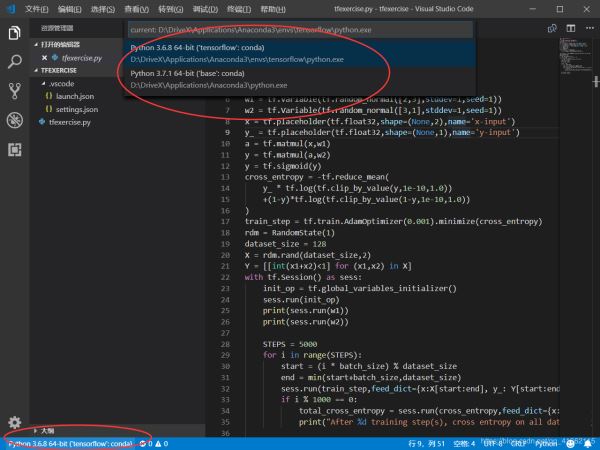Open the Explorer view in activity bar
Image resolution: width=600 pixels, height=450 pixels.
click(14, 34)
